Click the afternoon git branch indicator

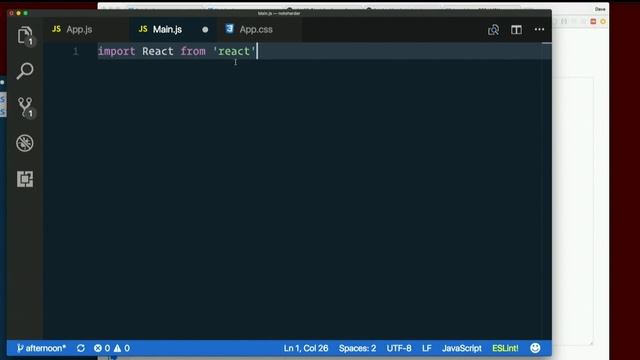[41, 348]
